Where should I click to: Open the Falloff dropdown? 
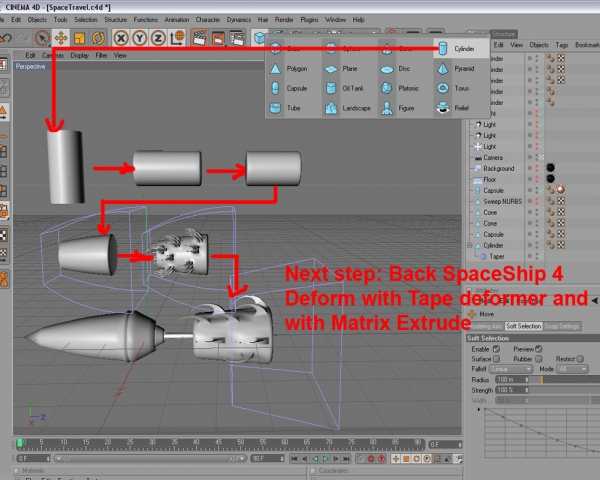coord(511,369)
